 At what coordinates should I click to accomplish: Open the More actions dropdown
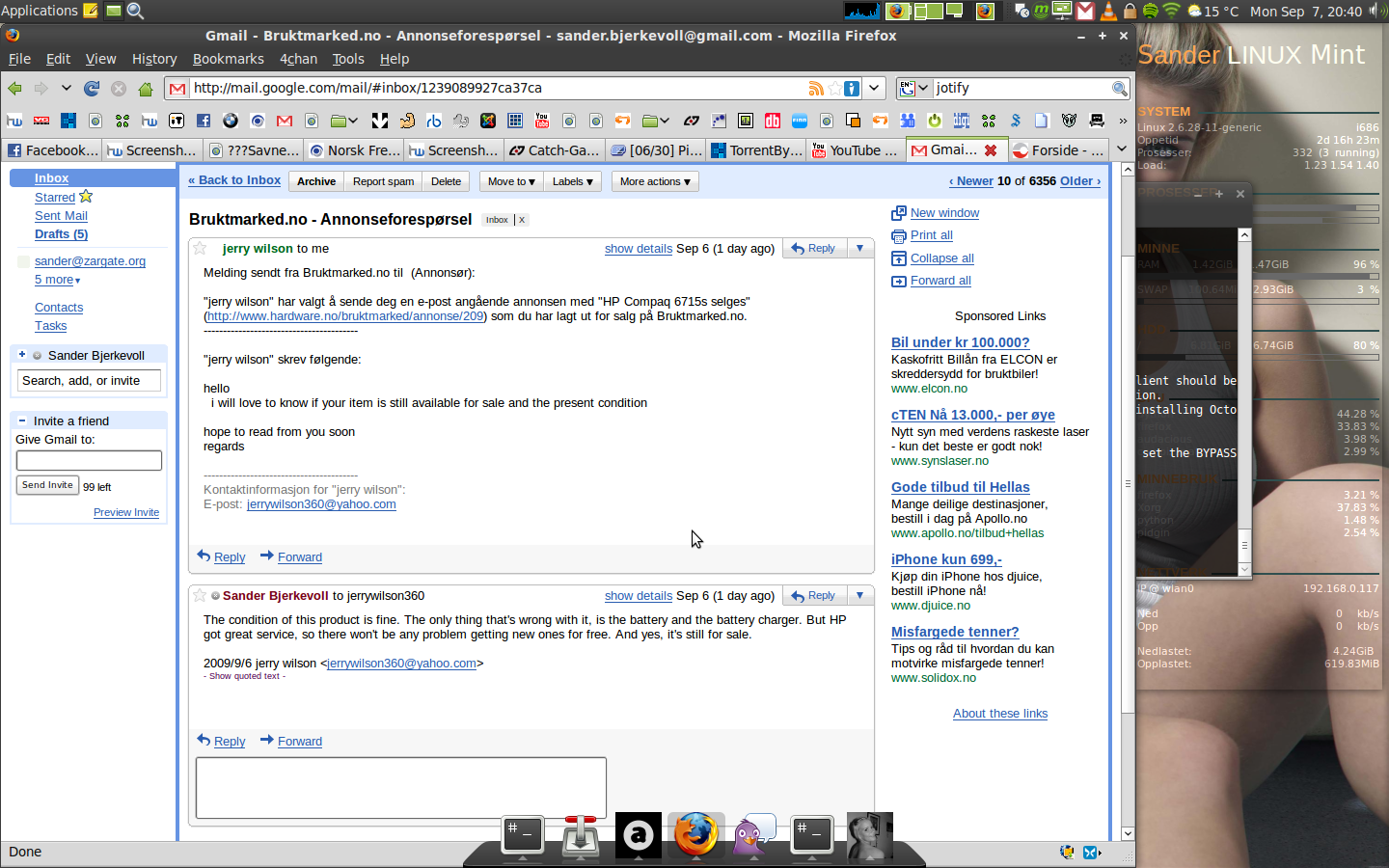655,181
